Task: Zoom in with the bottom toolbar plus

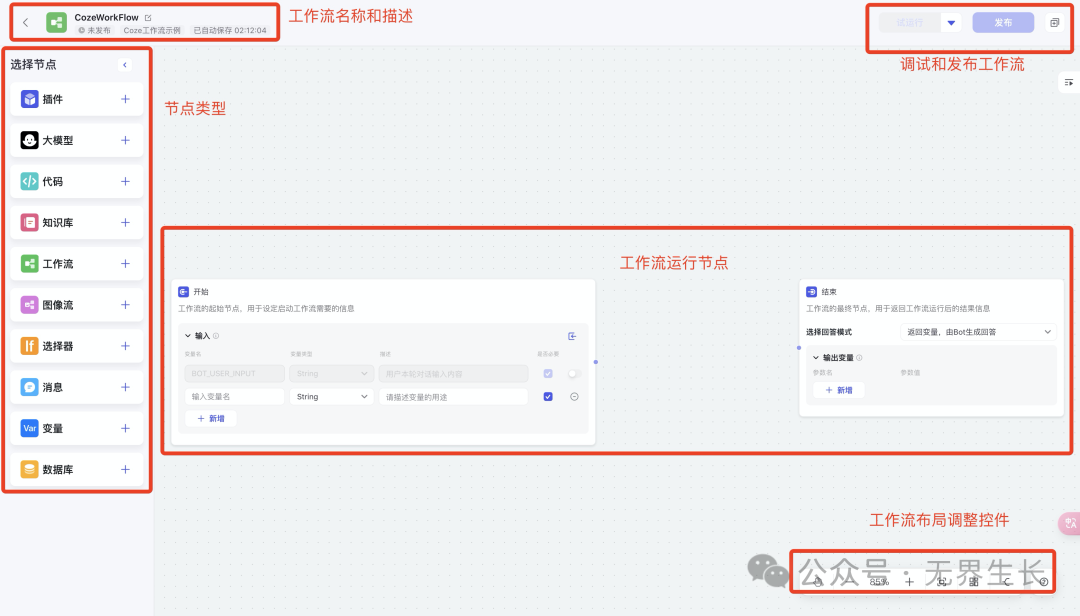Action: tap(909, 582)
